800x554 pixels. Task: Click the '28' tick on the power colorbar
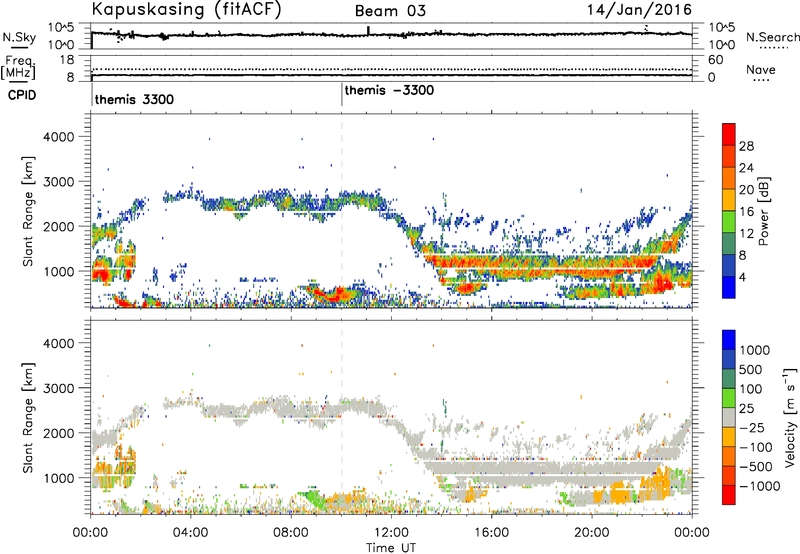click(746, 146)
